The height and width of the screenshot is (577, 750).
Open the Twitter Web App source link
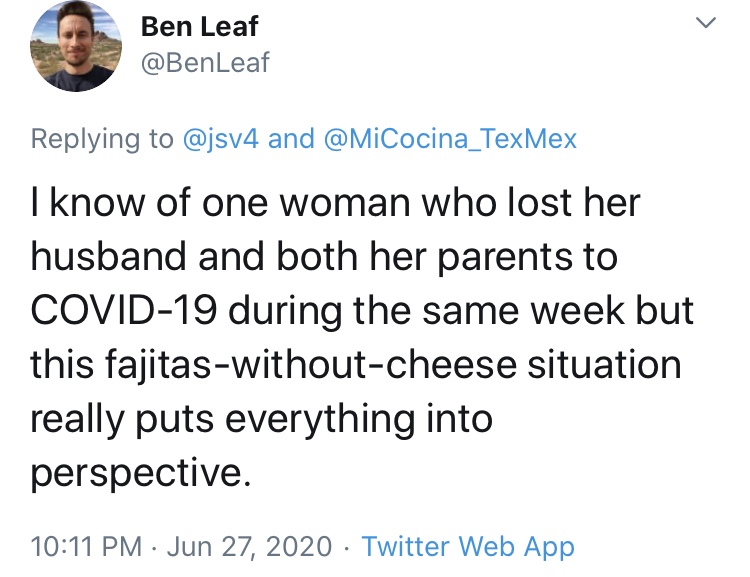click(468, 546)
